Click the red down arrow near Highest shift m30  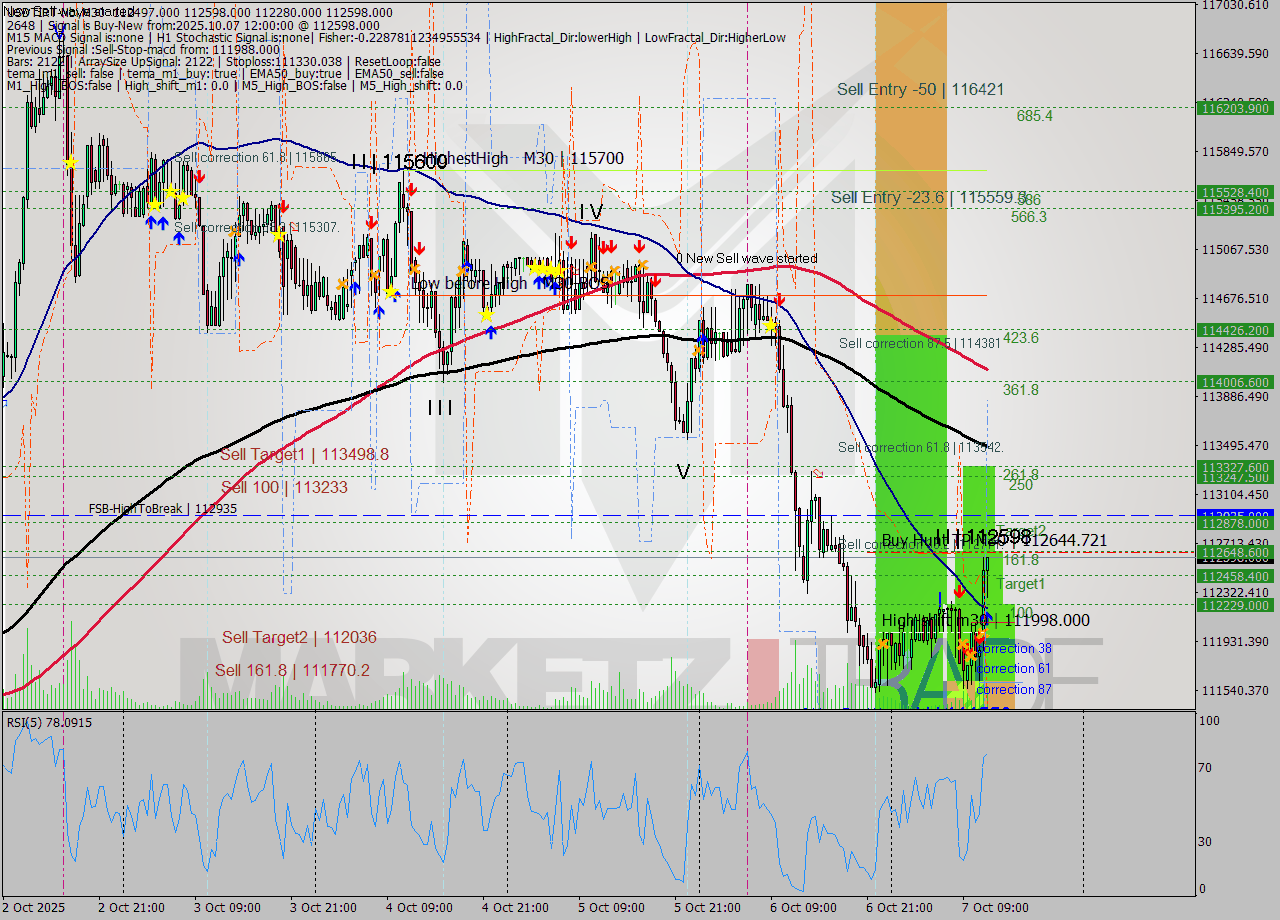coord(959,592)
